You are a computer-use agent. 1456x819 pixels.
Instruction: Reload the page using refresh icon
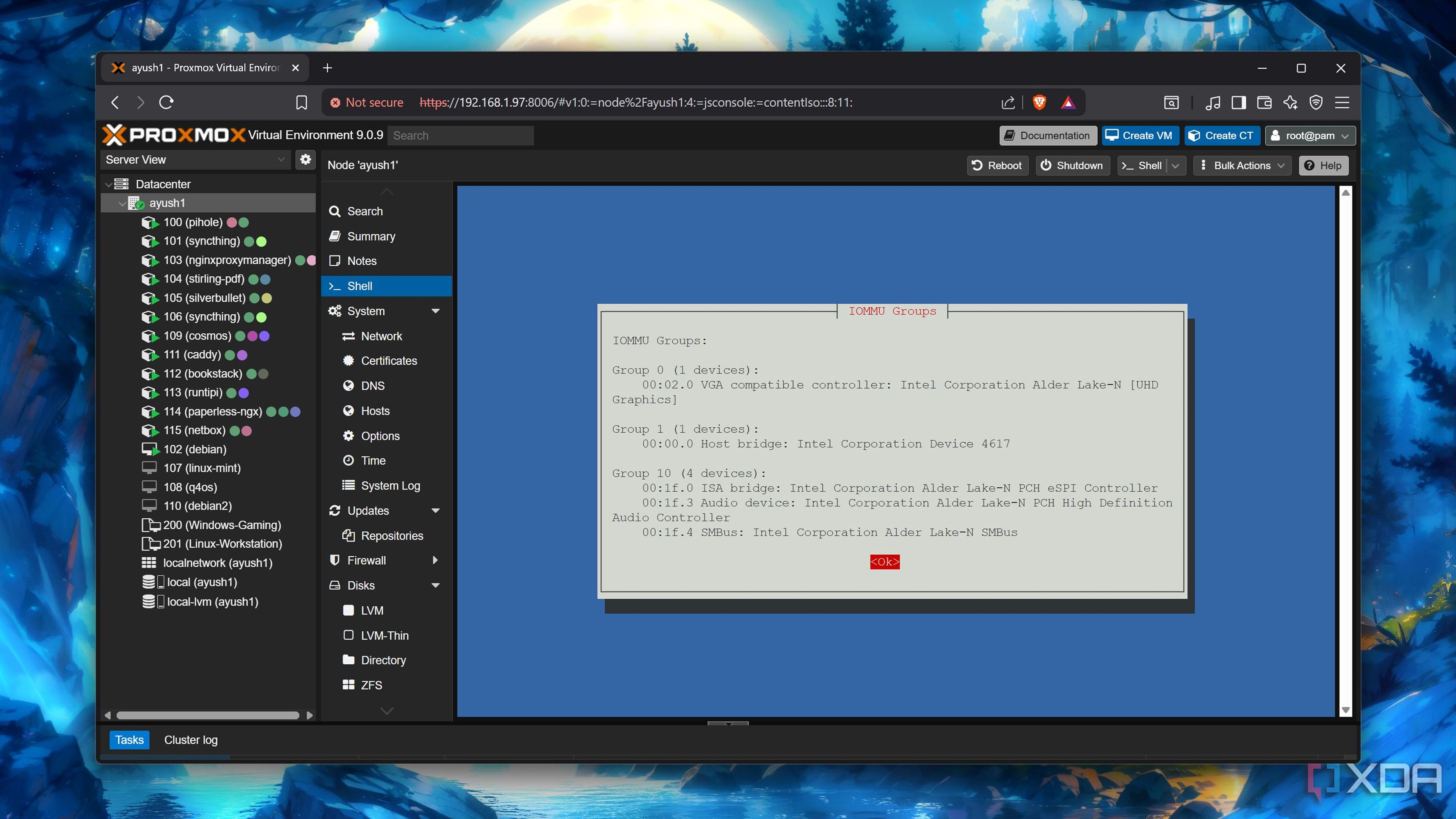tap(166, 102)
